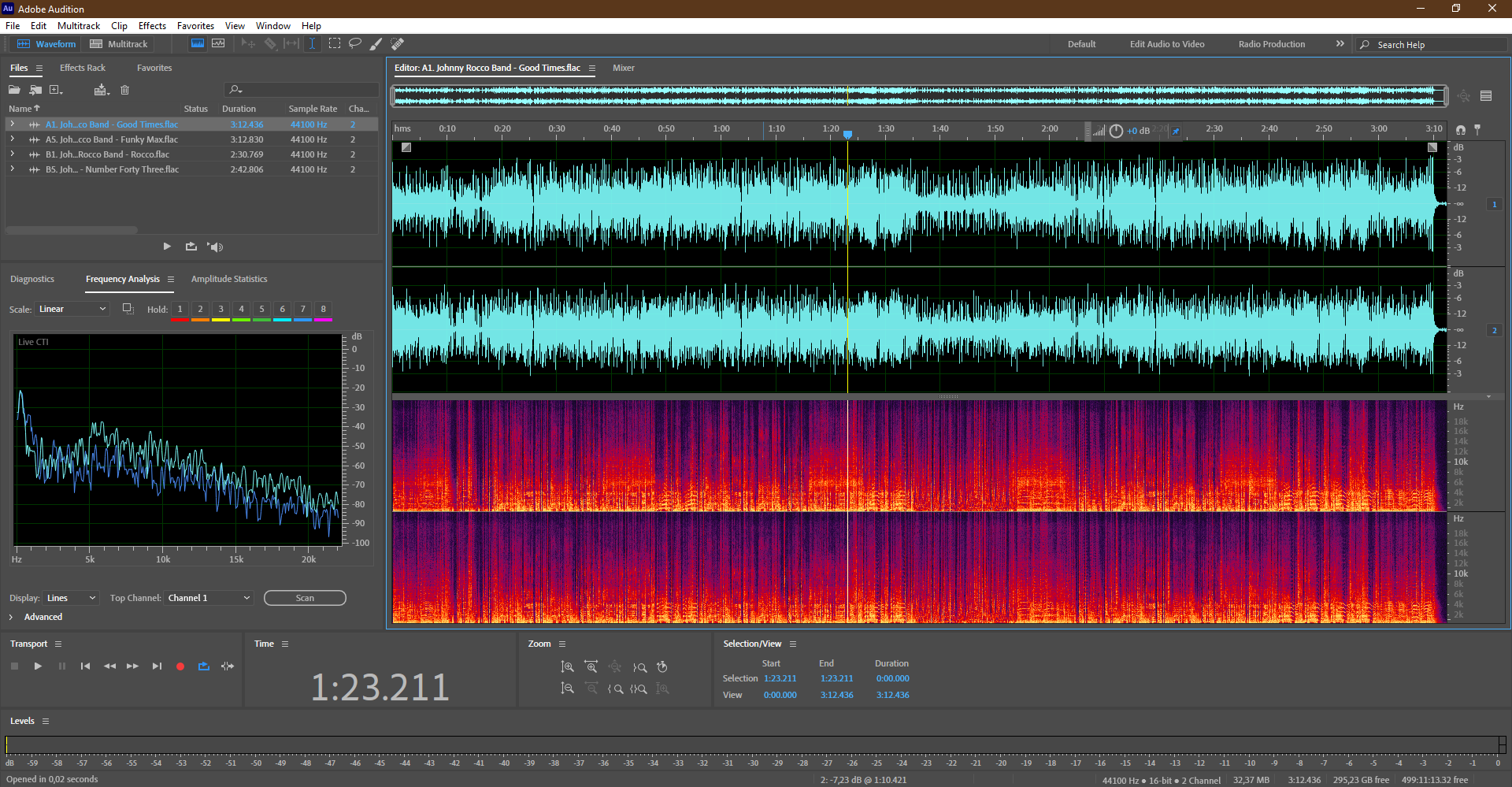Open the Favorites menu in menu bar
Screen dimensions: 1512x787
(x=195, y=26)
